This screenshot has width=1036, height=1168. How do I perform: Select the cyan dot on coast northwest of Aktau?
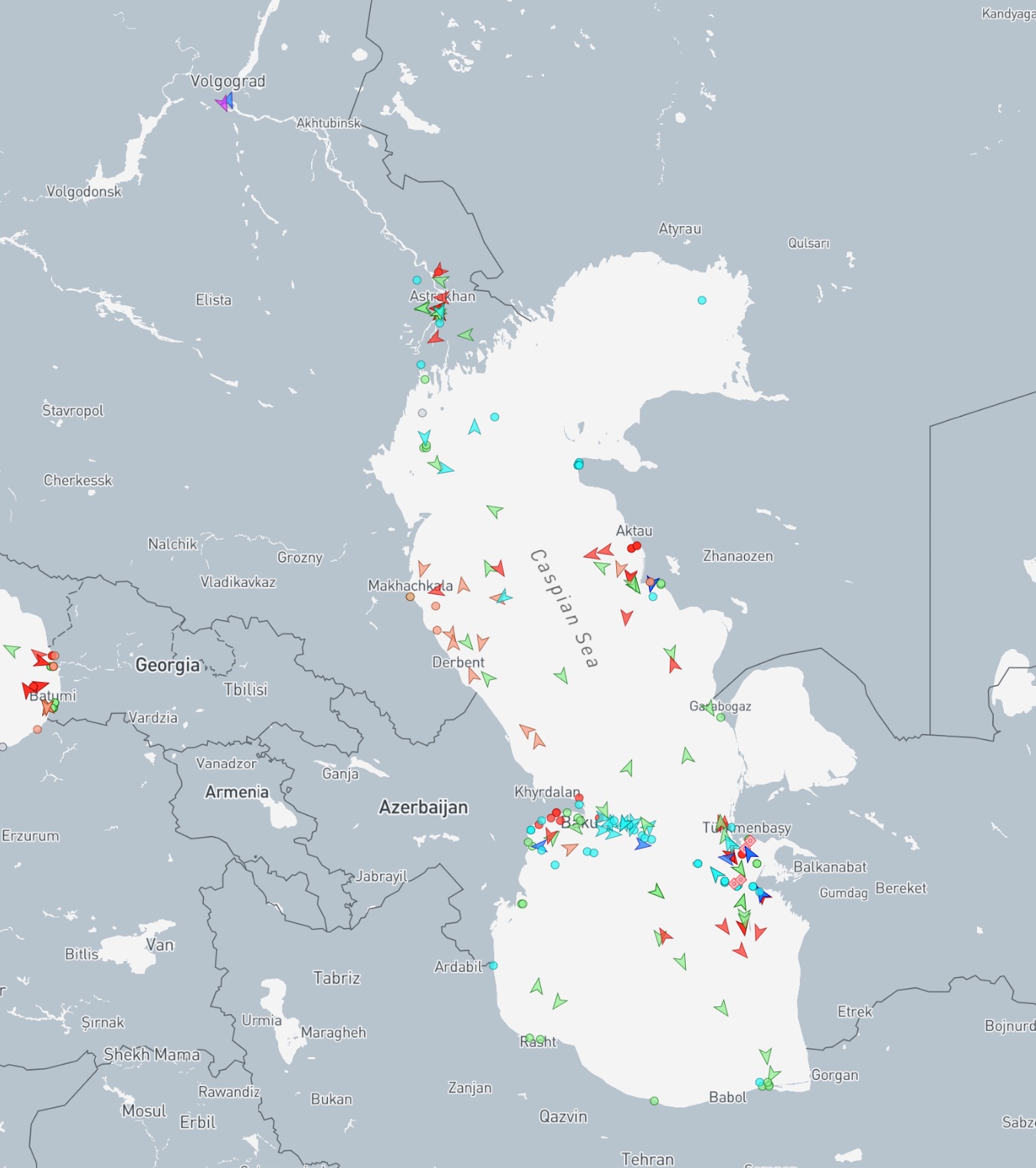pos(579,464)
